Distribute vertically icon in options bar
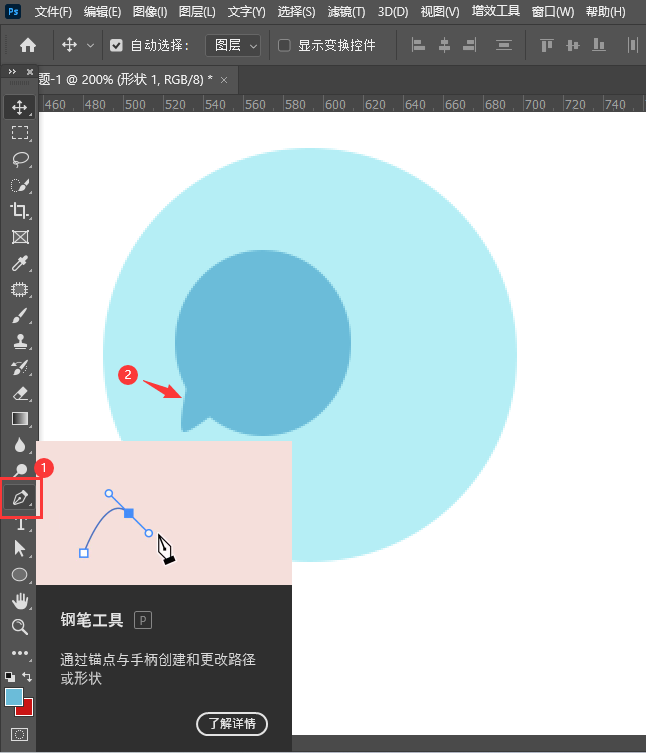 504,45
